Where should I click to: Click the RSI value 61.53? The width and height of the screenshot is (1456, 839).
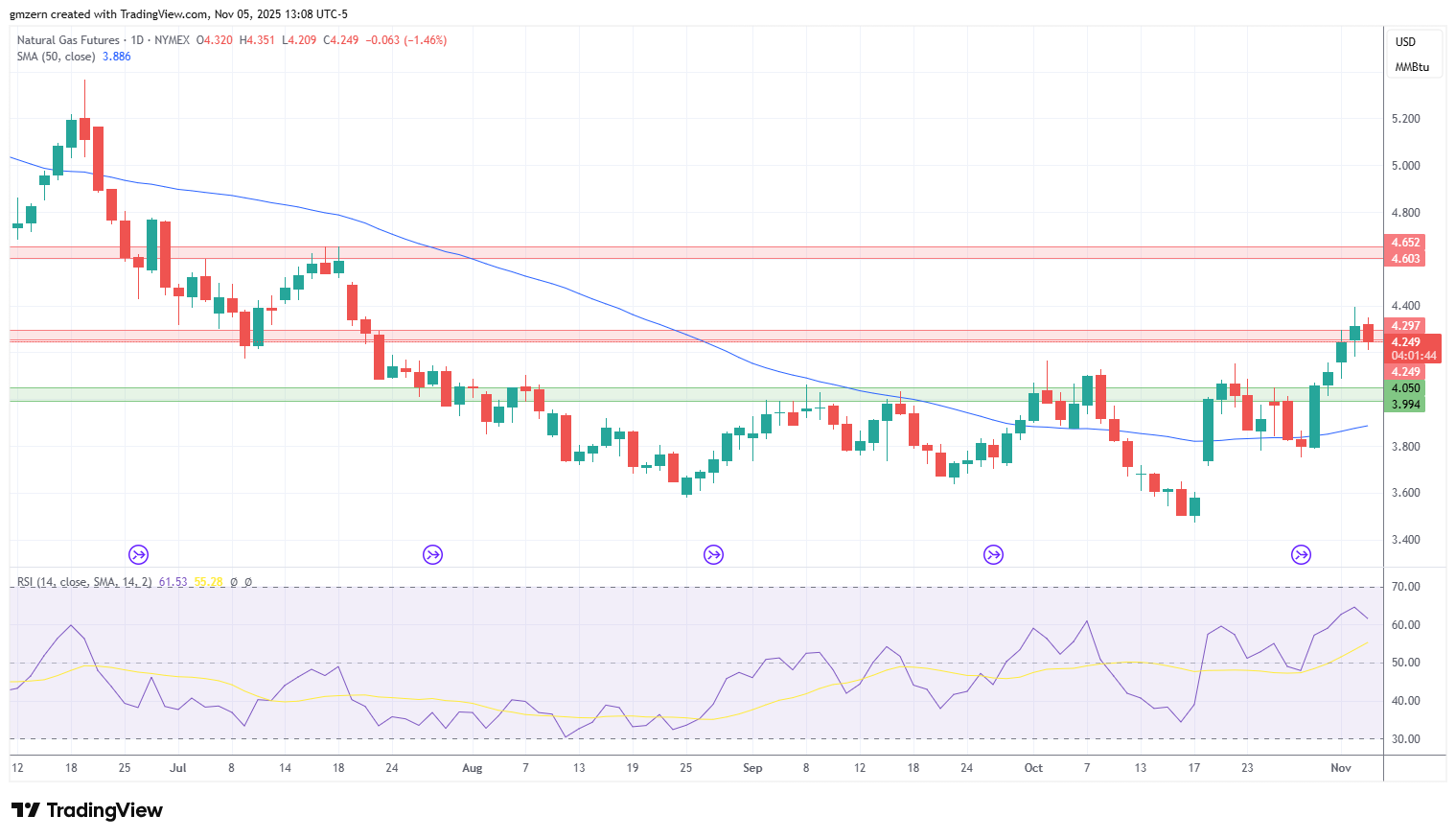(x=173, y=582)
